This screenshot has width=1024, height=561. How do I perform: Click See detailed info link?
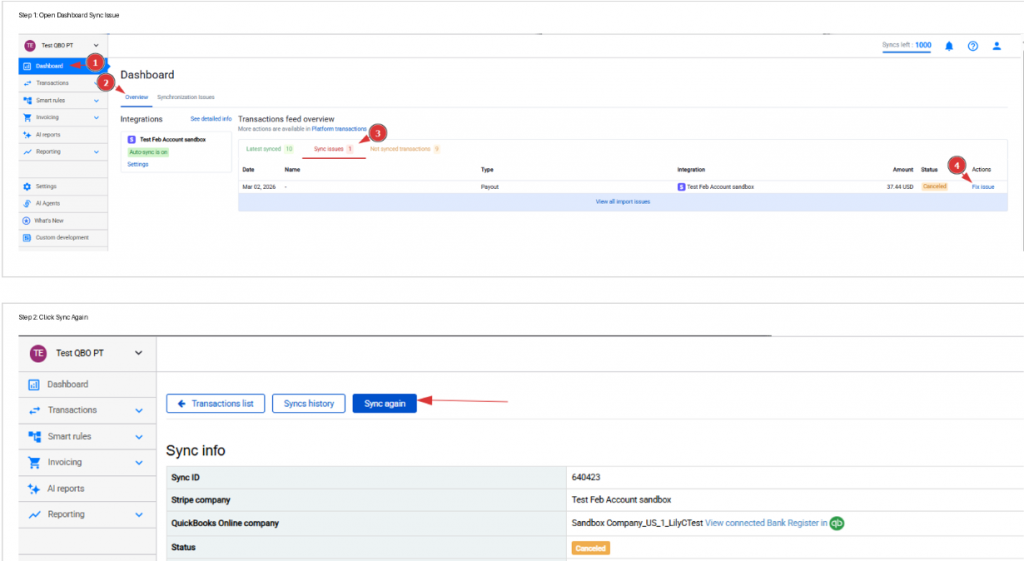(x=211, y=119)
